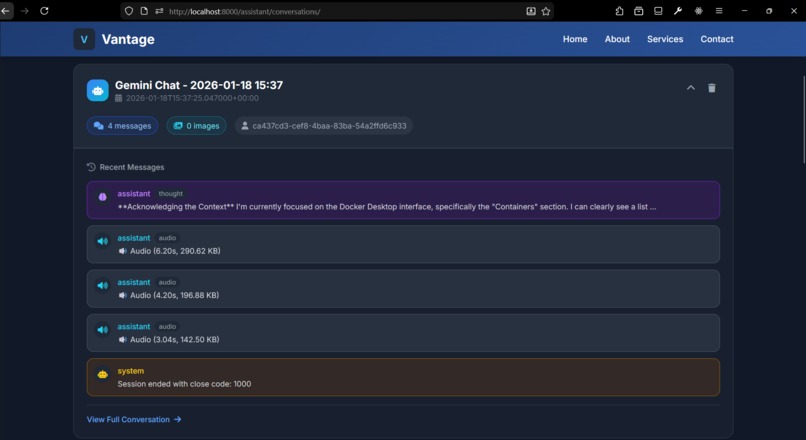Open the Services nav link

click(x=665, y=39)
